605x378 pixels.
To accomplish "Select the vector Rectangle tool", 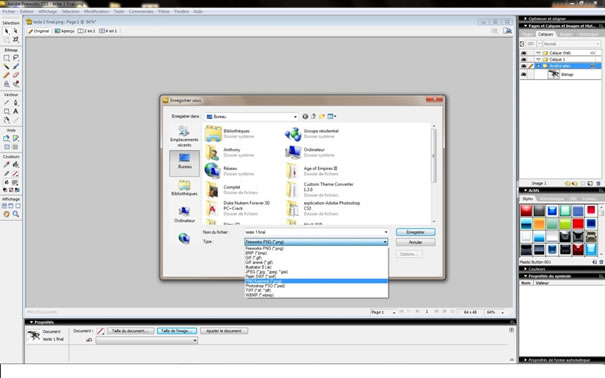I will 7,111.
